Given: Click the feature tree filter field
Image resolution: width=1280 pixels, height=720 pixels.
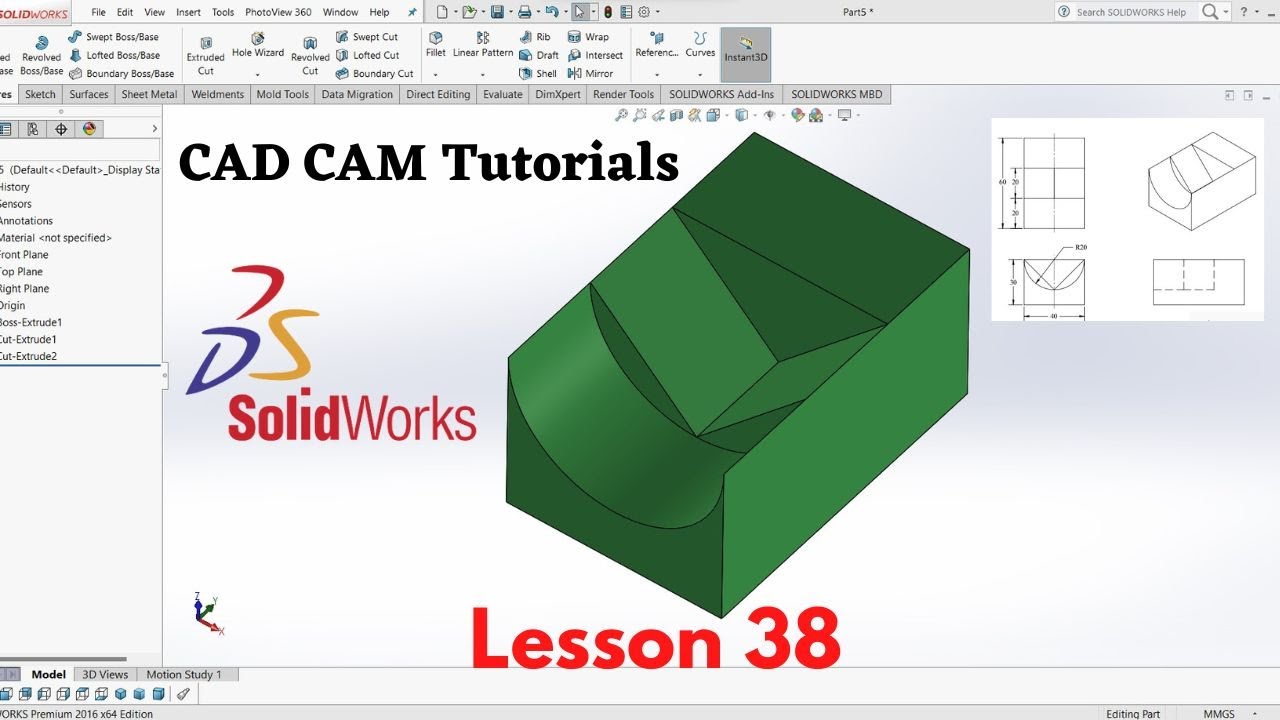Looking at the screenshot, I should coord(80,150).
